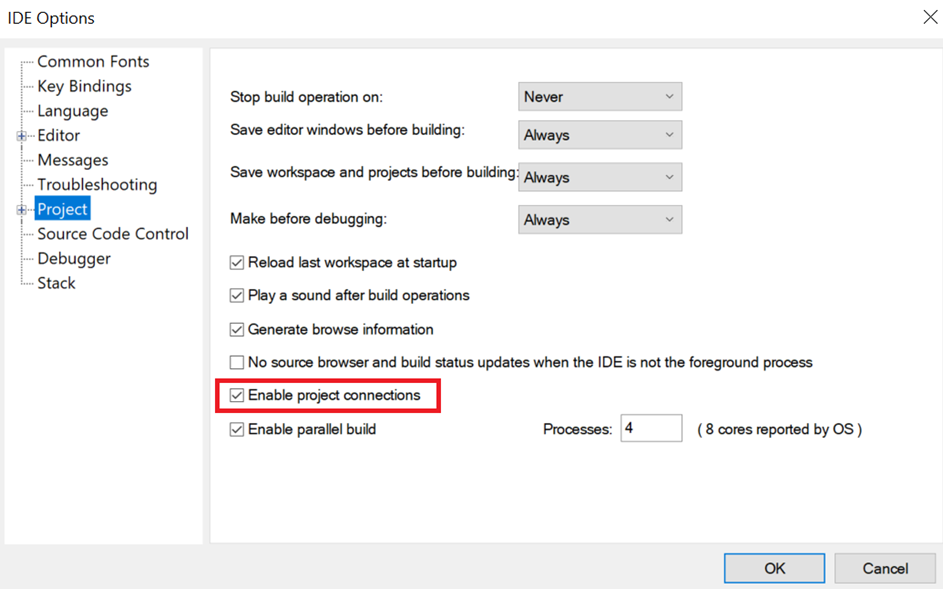Open the Make before debugging dropdown
This screenshot has width=943, height=589.
[x=600, y=220]
